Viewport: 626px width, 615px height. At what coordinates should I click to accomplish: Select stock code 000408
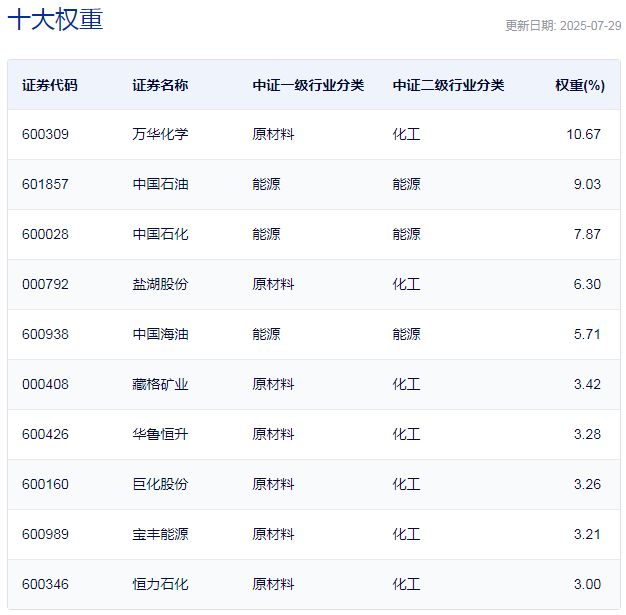(45, 384)
